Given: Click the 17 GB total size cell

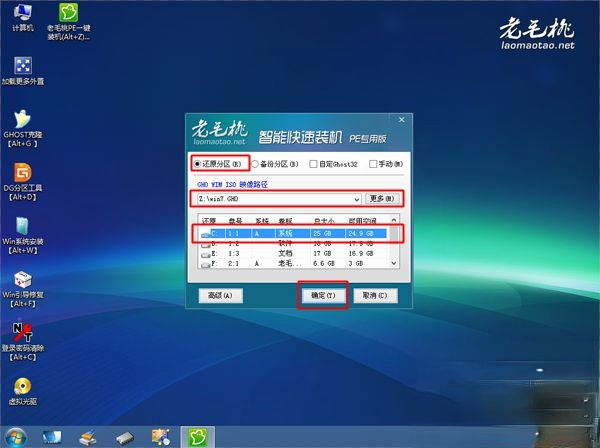Looking at the screenshot, I should 322,253.
